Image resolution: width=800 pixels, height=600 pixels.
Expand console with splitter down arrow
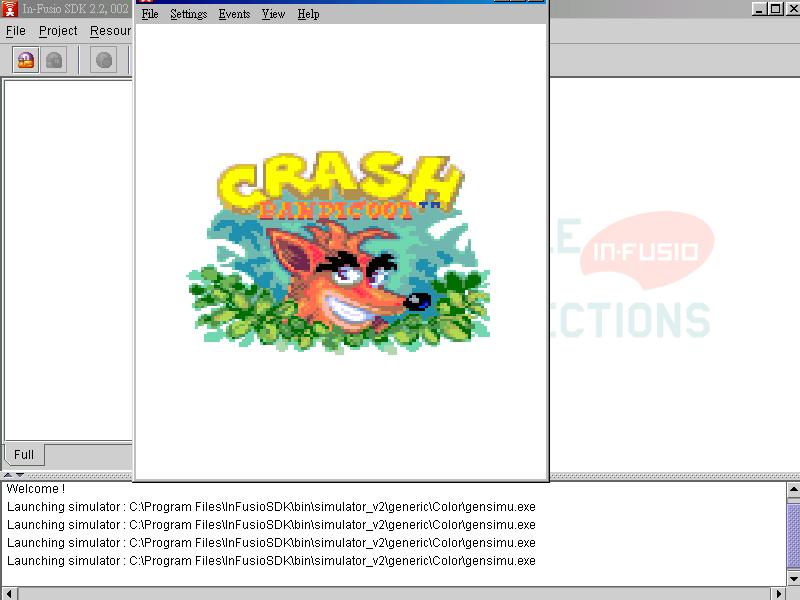click(x=19, y=475)
